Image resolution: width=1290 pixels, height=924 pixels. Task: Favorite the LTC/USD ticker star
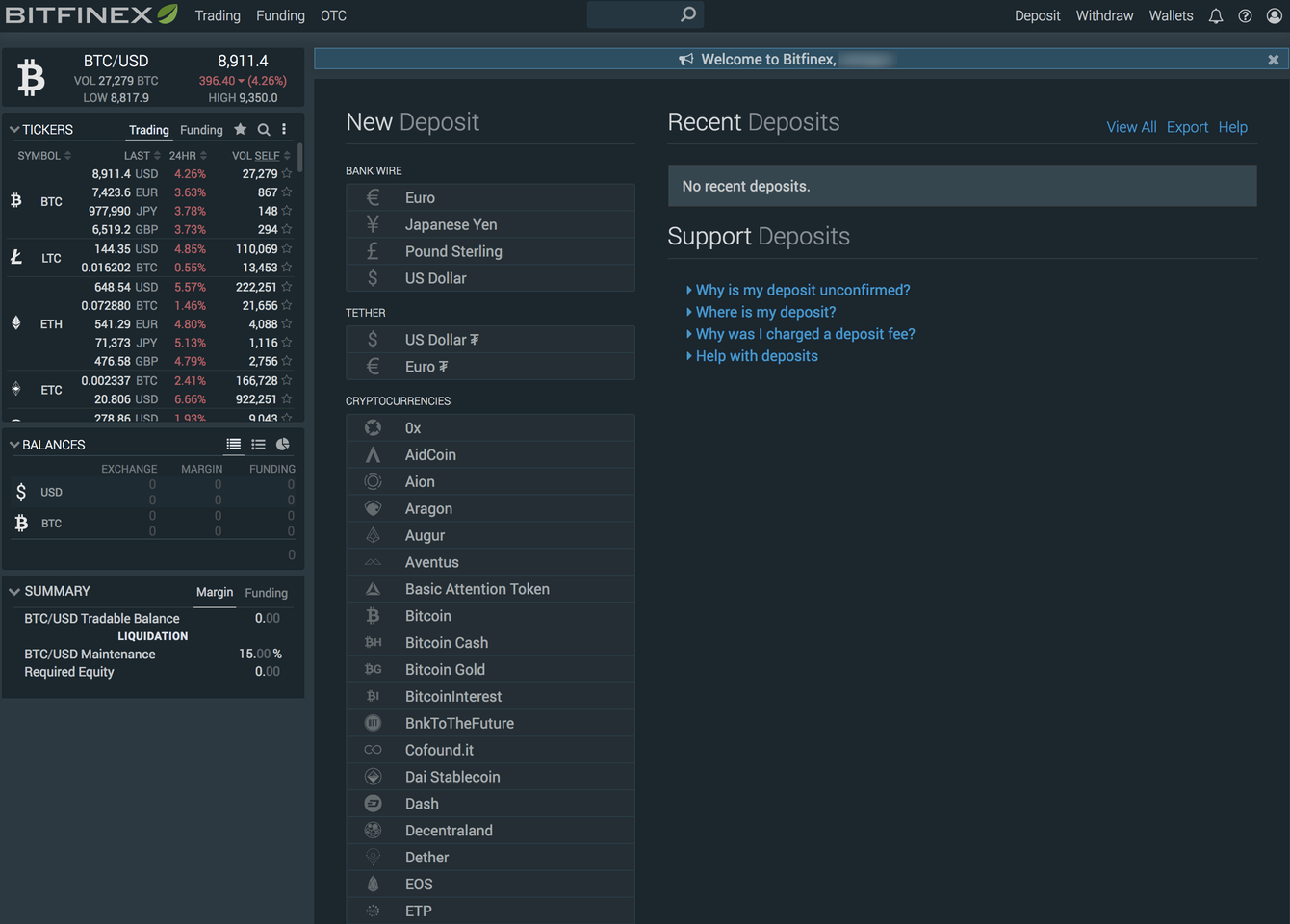click(287, 248)
